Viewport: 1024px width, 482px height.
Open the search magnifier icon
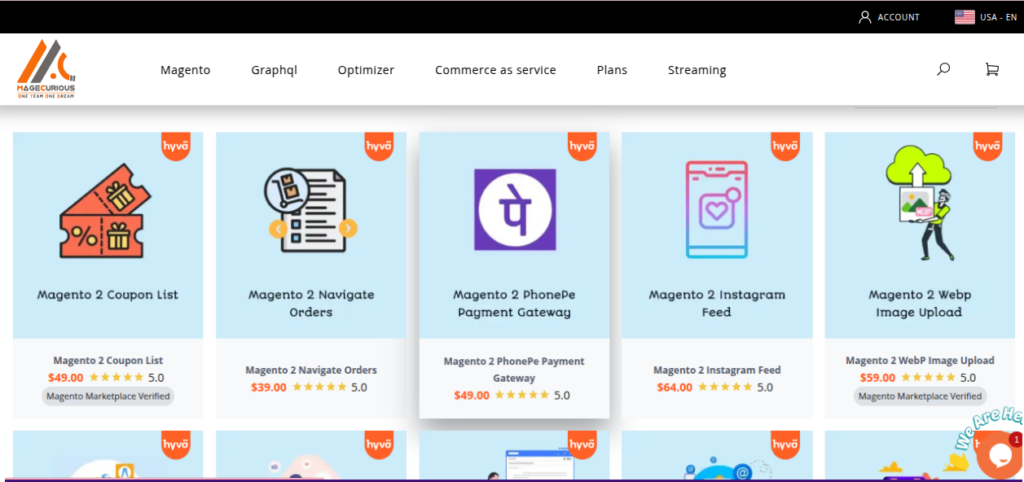pos(943,69)
